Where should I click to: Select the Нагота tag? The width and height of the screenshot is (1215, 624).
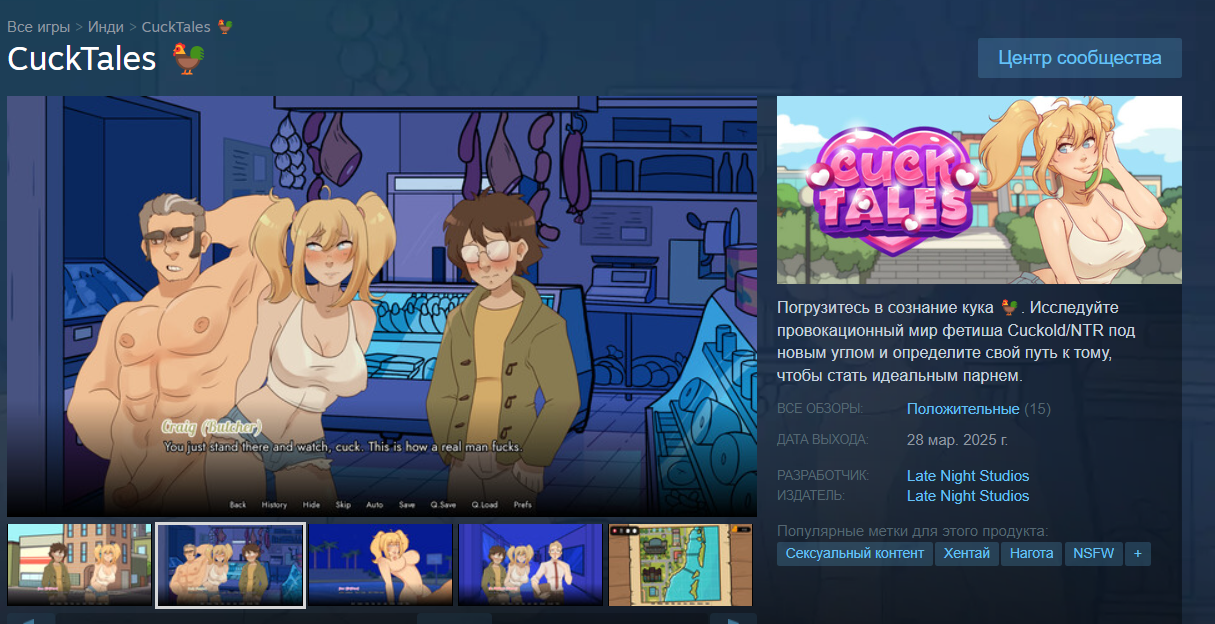[1032, 553]
